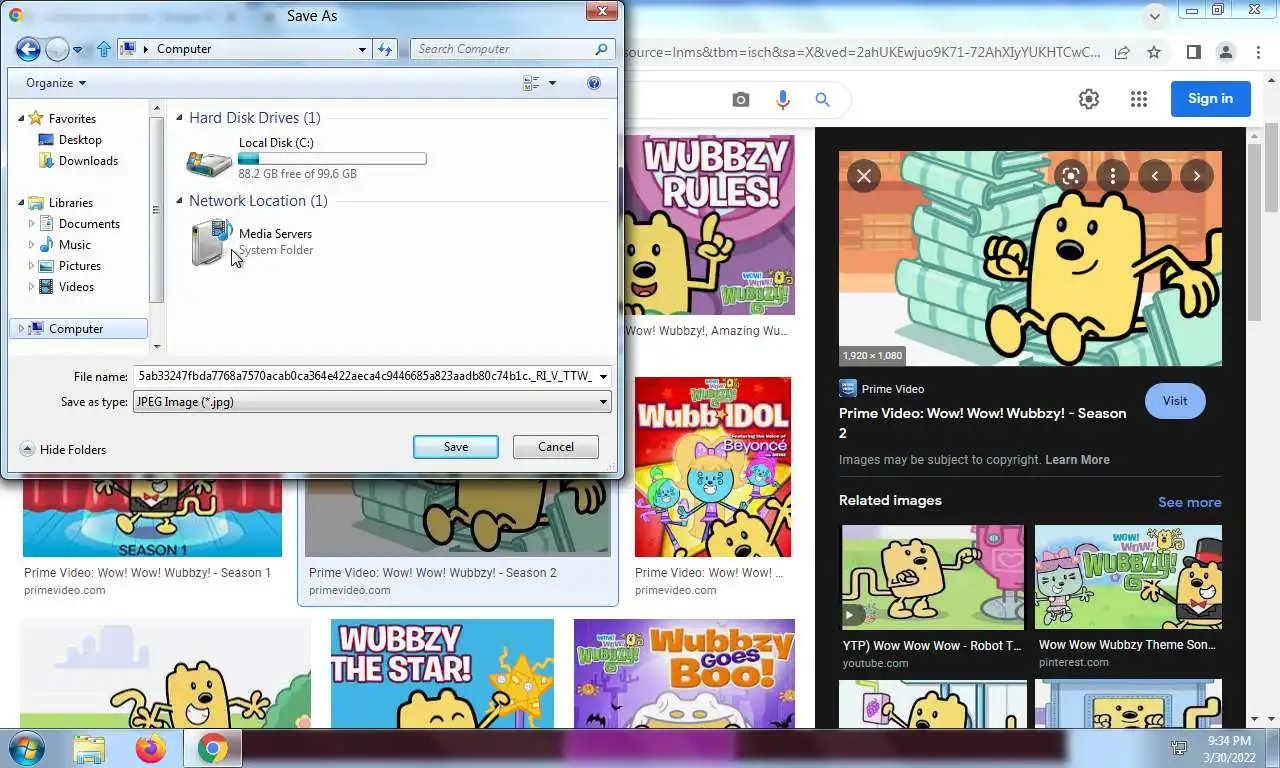The height and width of the screenshot is (768, 1280).
Task: Change view using the views icon
Action: click(532, 83)
